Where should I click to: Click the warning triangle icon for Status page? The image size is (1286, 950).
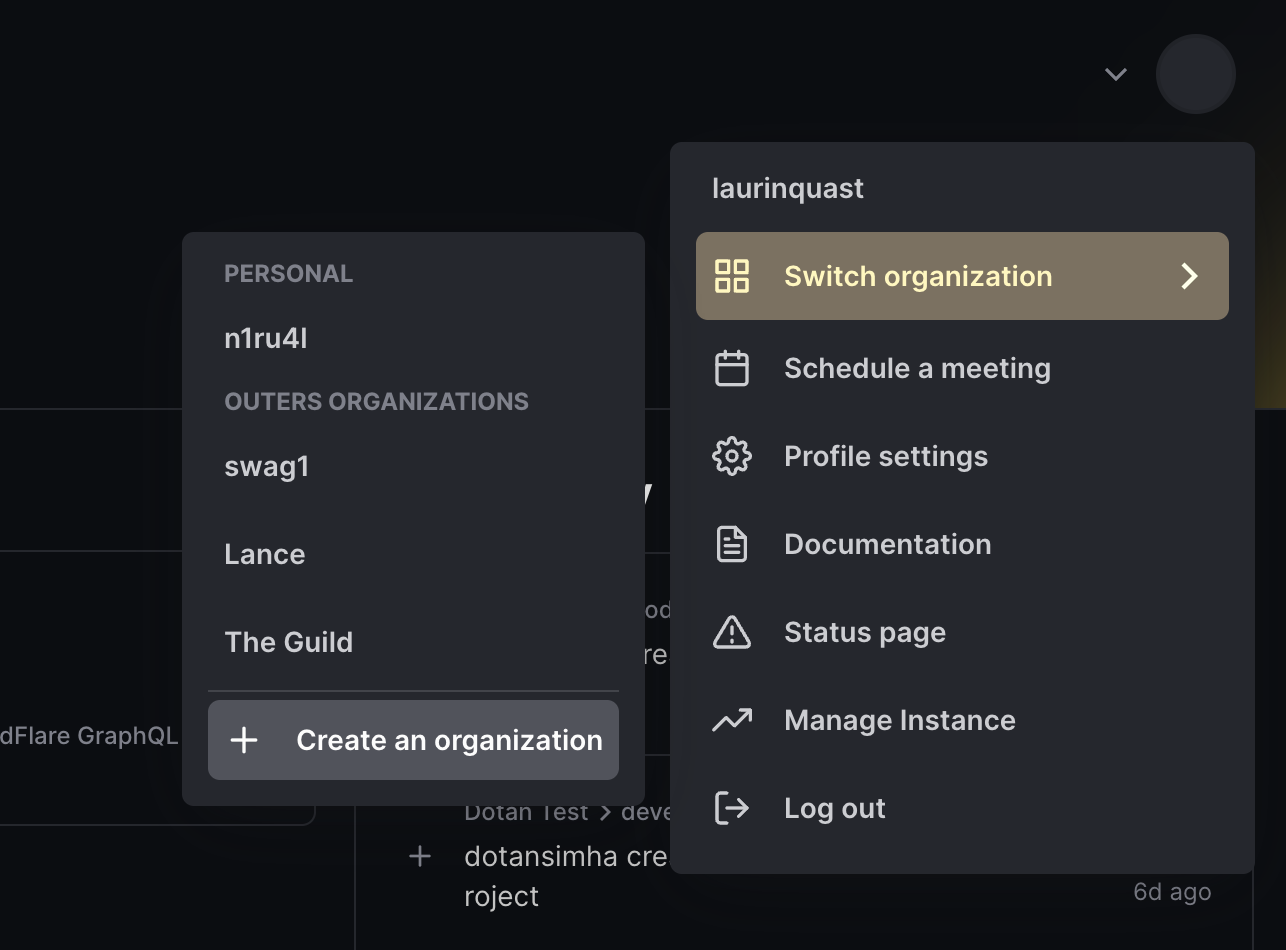tap(733, 632)
